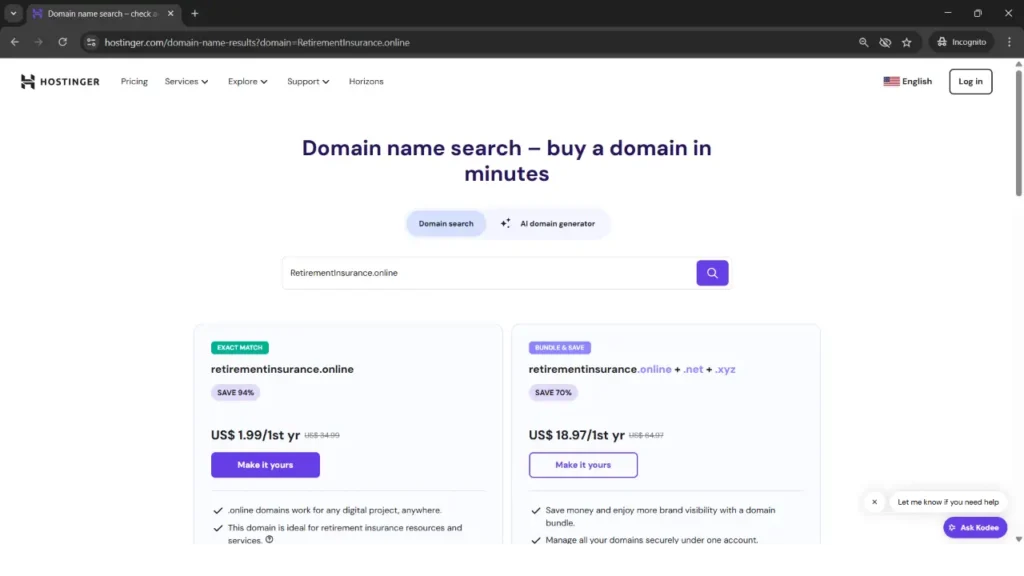
Task: Click the browser forward arrow
Action: (x=39, y=42)
